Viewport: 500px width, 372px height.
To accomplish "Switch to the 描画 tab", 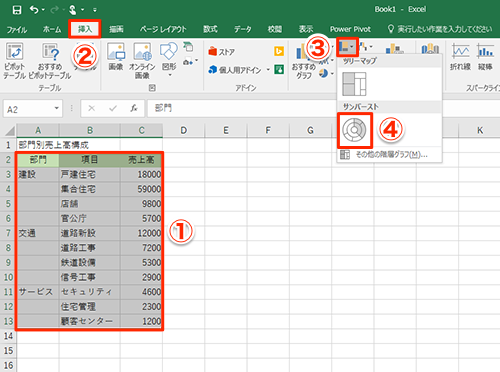I will pos(116,30).
